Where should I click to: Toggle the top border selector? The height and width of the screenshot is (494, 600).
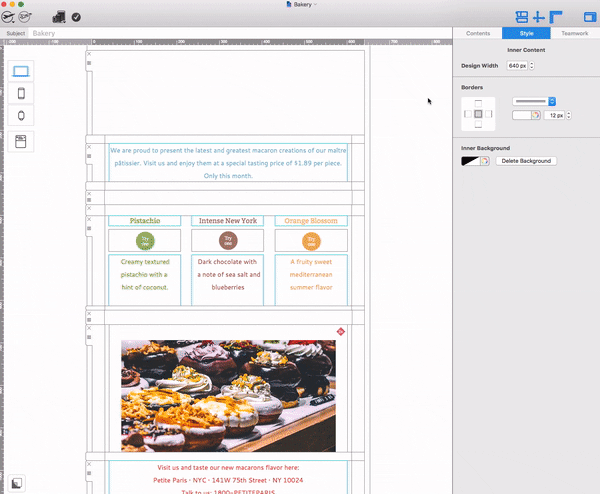478,103
